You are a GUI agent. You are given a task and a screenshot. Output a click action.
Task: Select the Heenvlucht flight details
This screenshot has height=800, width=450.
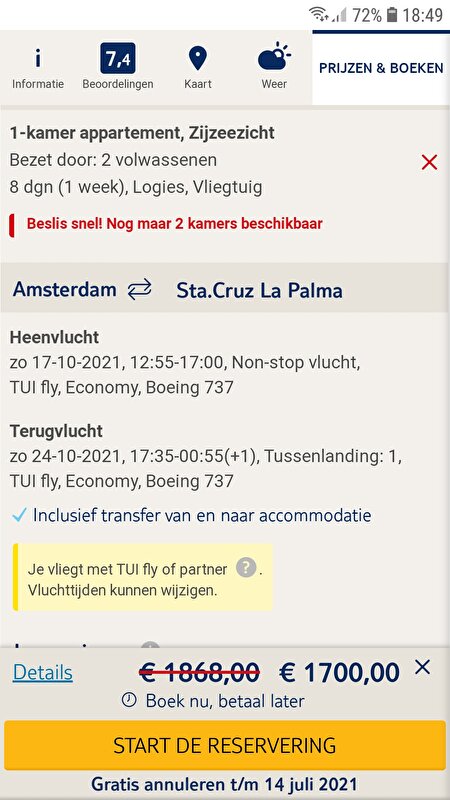coord(185,363)
